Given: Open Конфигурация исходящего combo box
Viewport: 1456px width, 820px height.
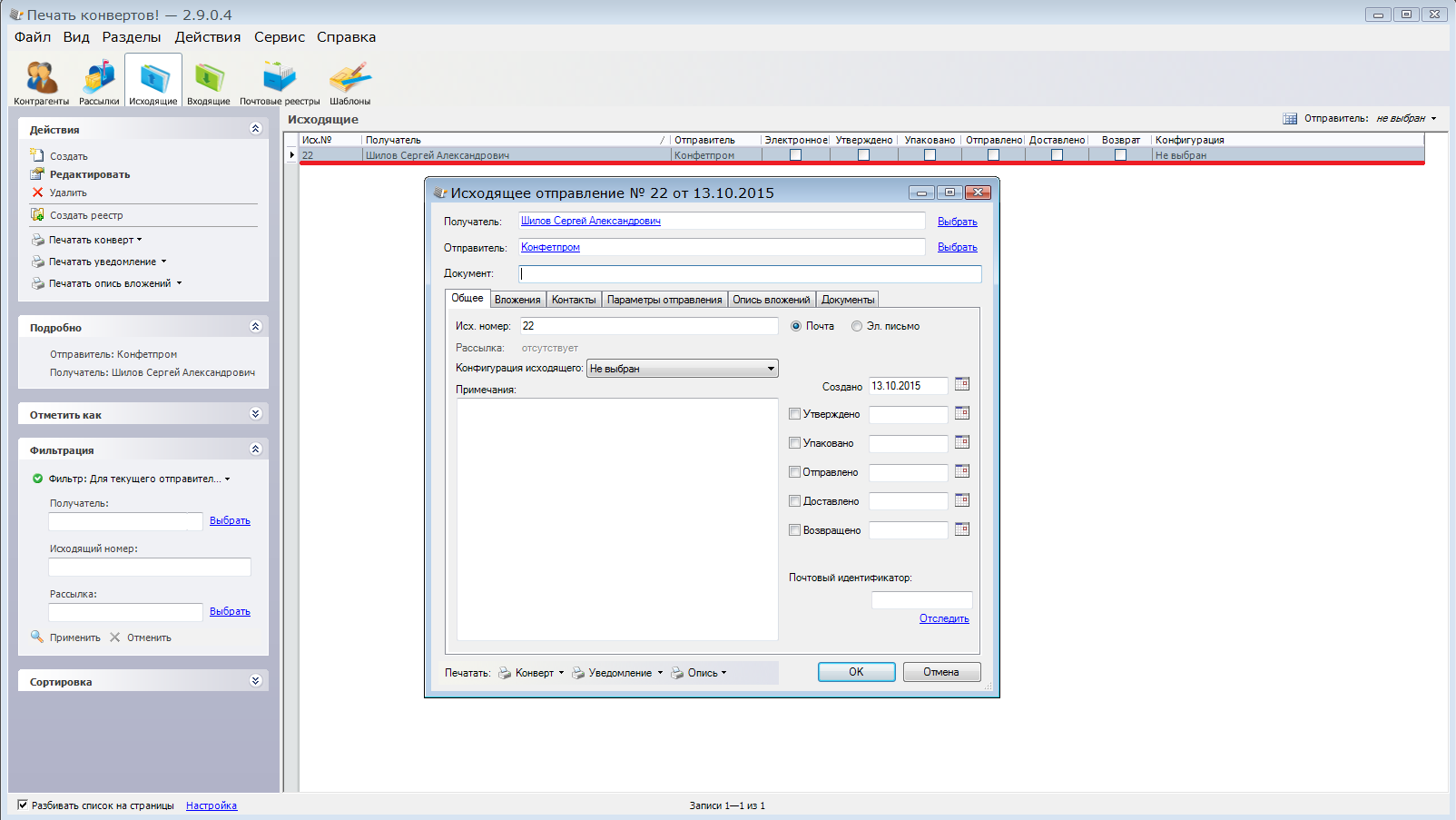Looking at the screenshot, I should click(x=682, y=369).
